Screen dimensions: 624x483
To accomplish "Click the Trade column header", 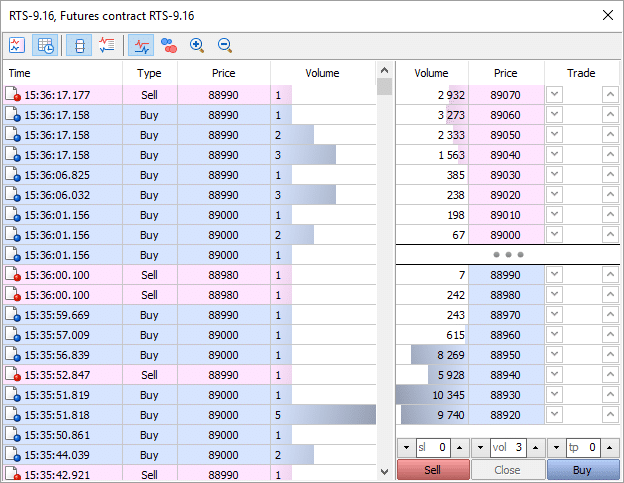I will (x=580, y=73).
